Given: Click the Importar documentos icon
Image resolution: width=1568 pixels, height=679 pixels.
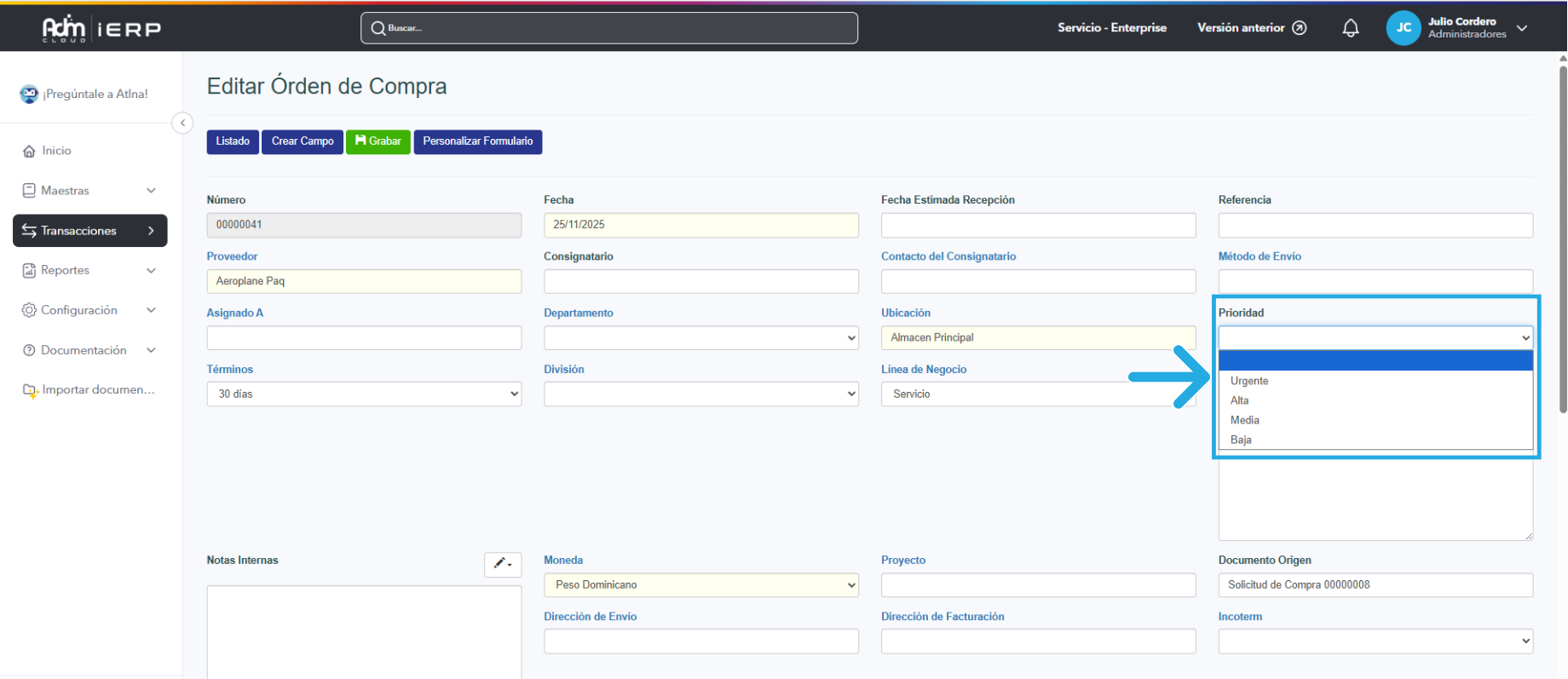Looking at the screenshot, I should pos(30,390).
